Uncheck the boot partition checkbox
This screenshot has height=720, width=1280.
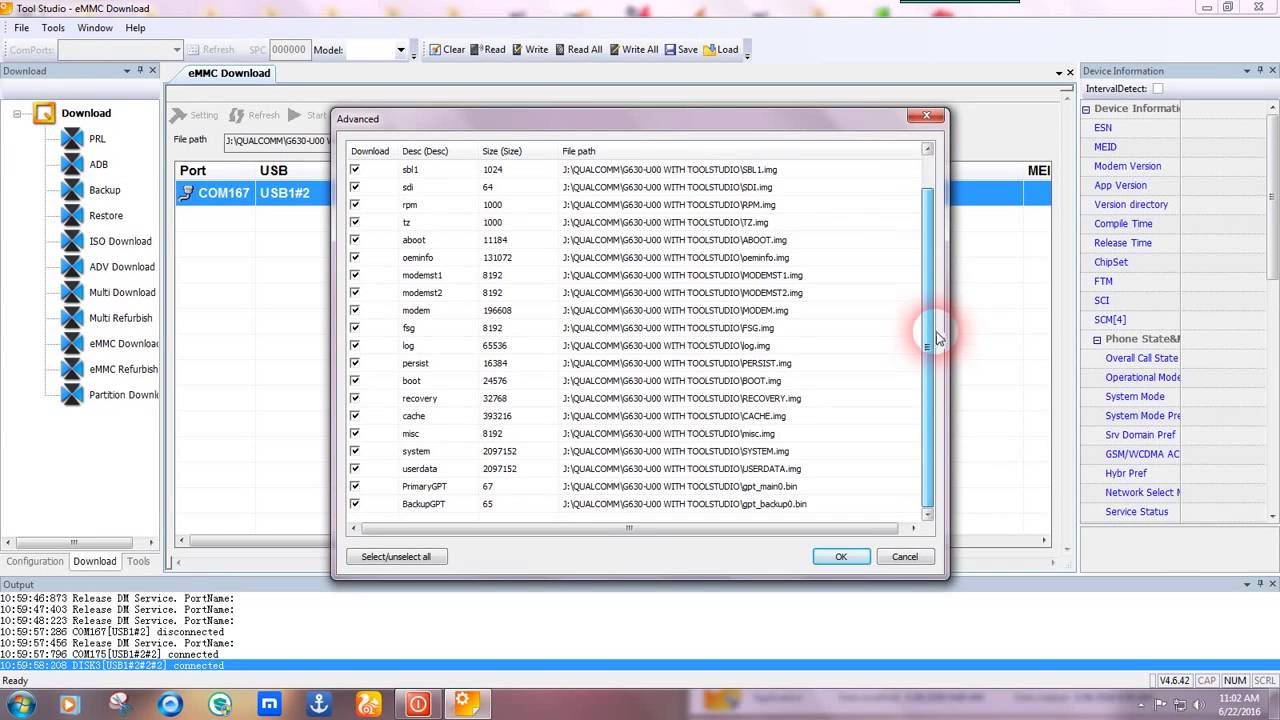tap(355, 381)
